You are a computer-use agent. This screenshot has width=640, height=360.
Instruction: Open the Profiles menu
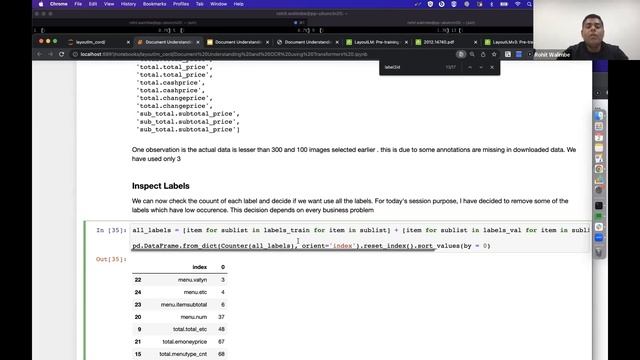pyautogui.click(x=181, y=4)
